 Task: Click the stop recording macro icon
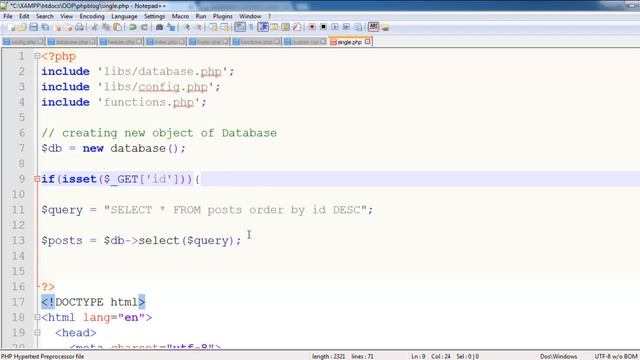tap(323, 27)
